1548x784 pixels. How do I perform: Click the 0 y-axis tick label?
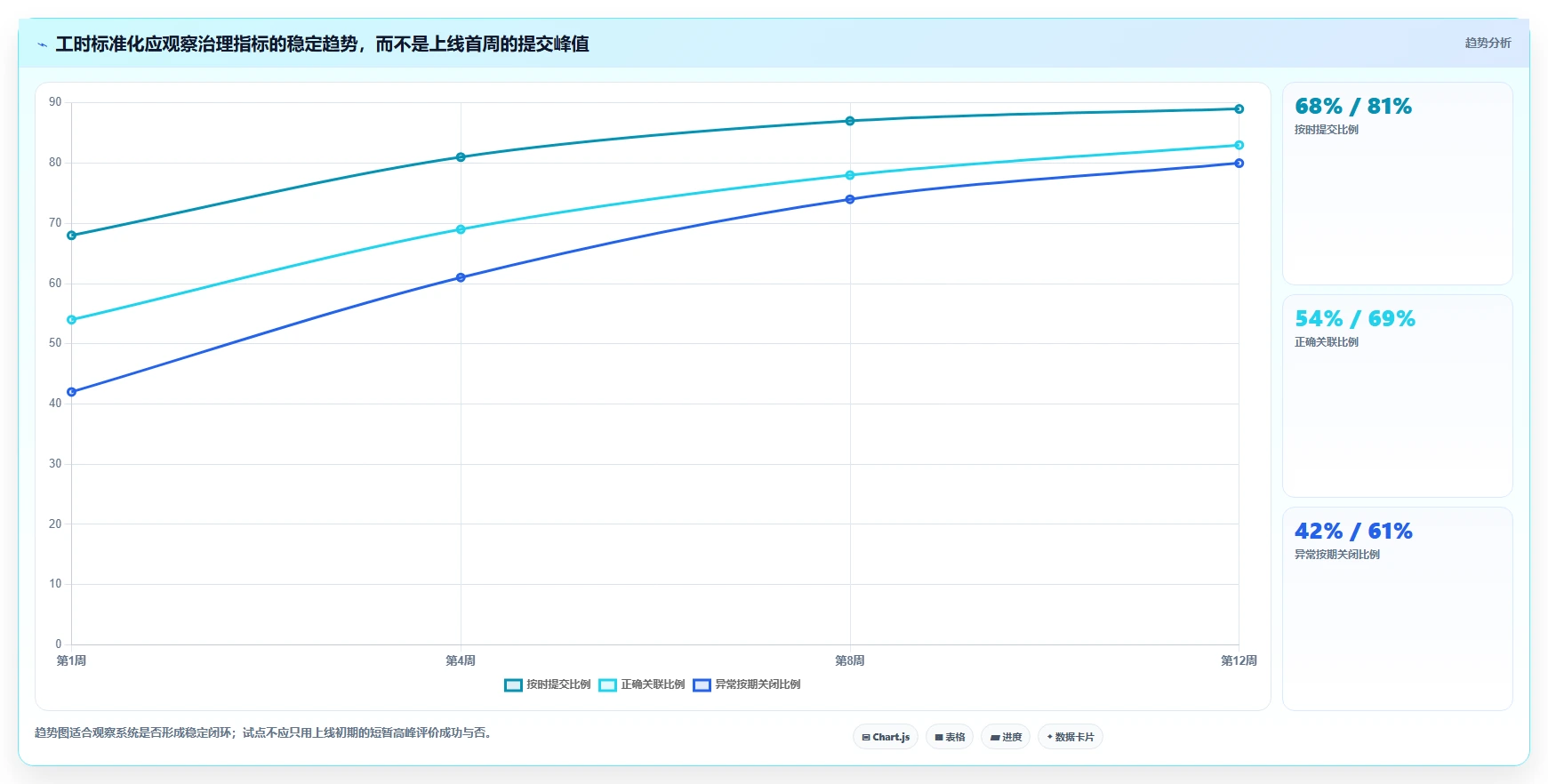59,644
